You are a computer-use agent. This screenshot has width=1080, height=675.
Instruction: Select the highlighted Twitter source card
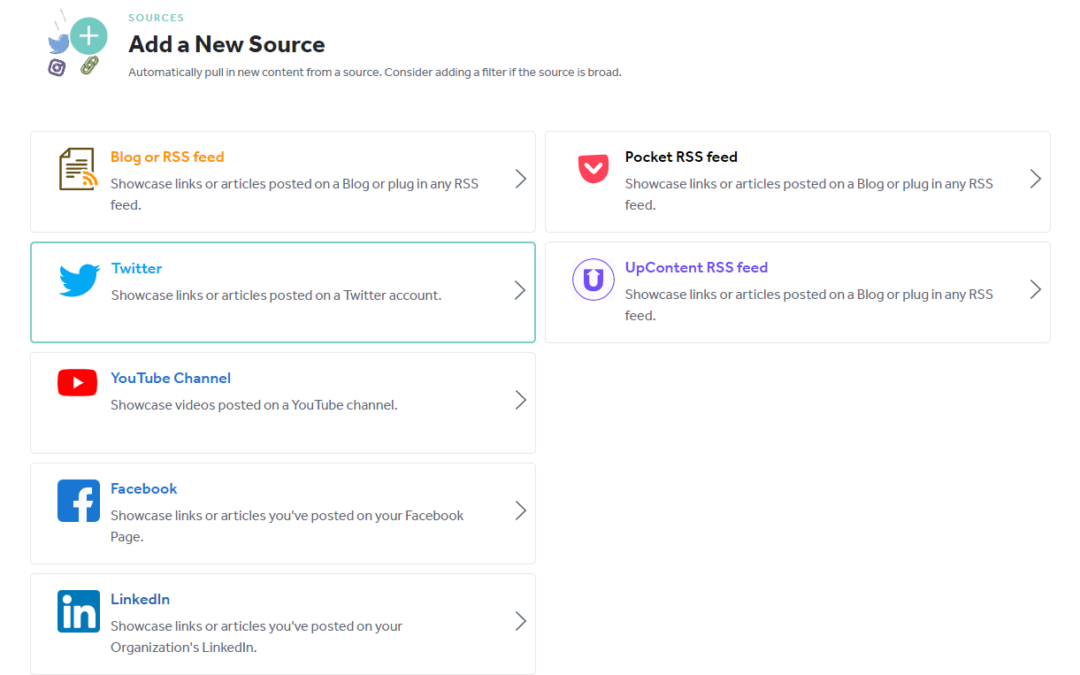click(x=283, y=291)
